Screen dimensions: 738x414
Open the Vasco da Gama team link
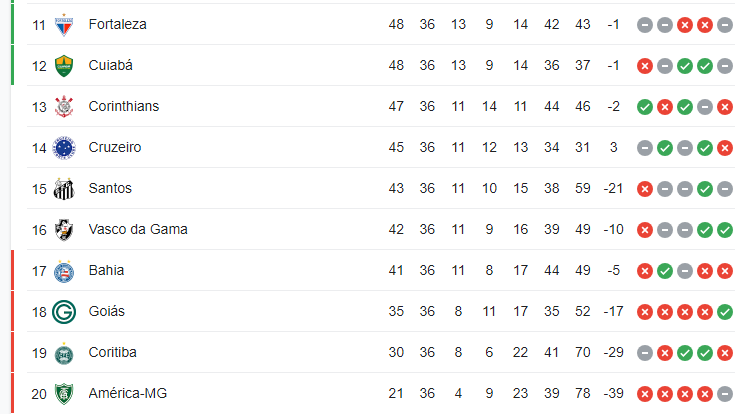138,229
